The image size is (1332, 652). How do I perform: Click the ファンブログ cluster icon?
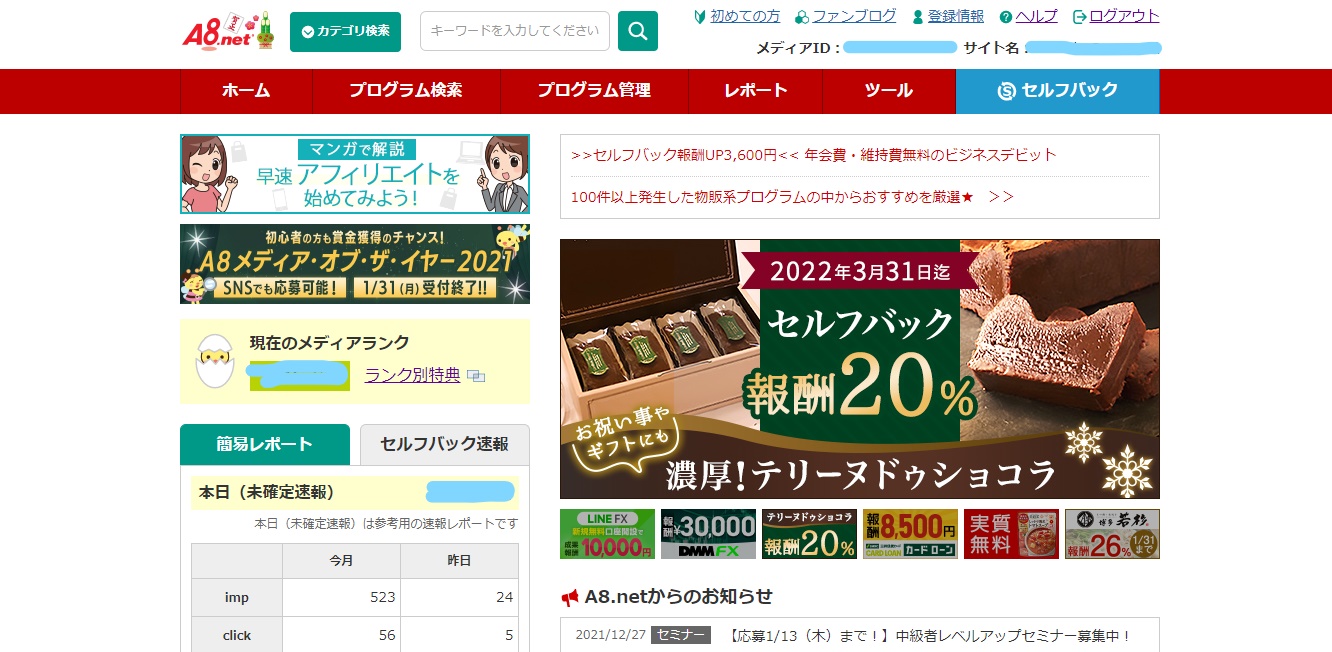(x=802, y=16)
